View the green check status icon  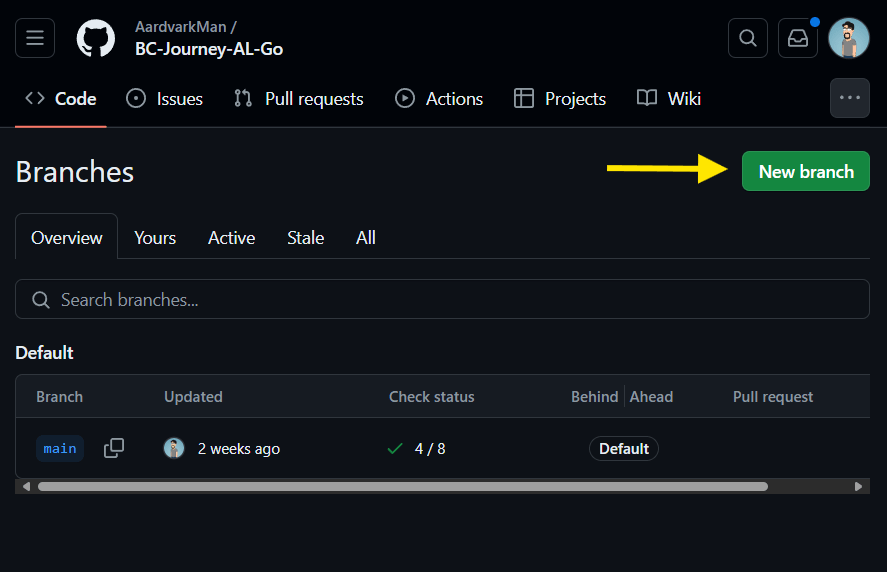point(395,449)
